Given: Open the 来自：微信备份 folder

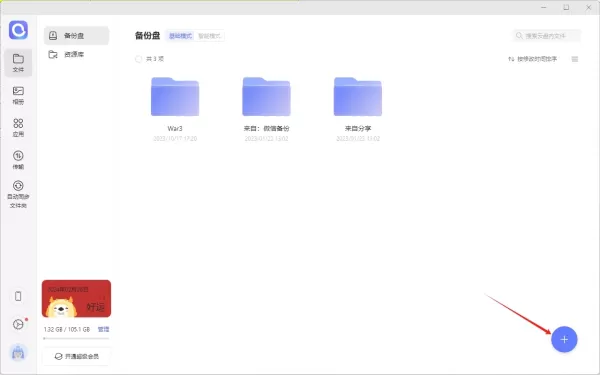Looking at the screenshot, I should click(266, 96).
